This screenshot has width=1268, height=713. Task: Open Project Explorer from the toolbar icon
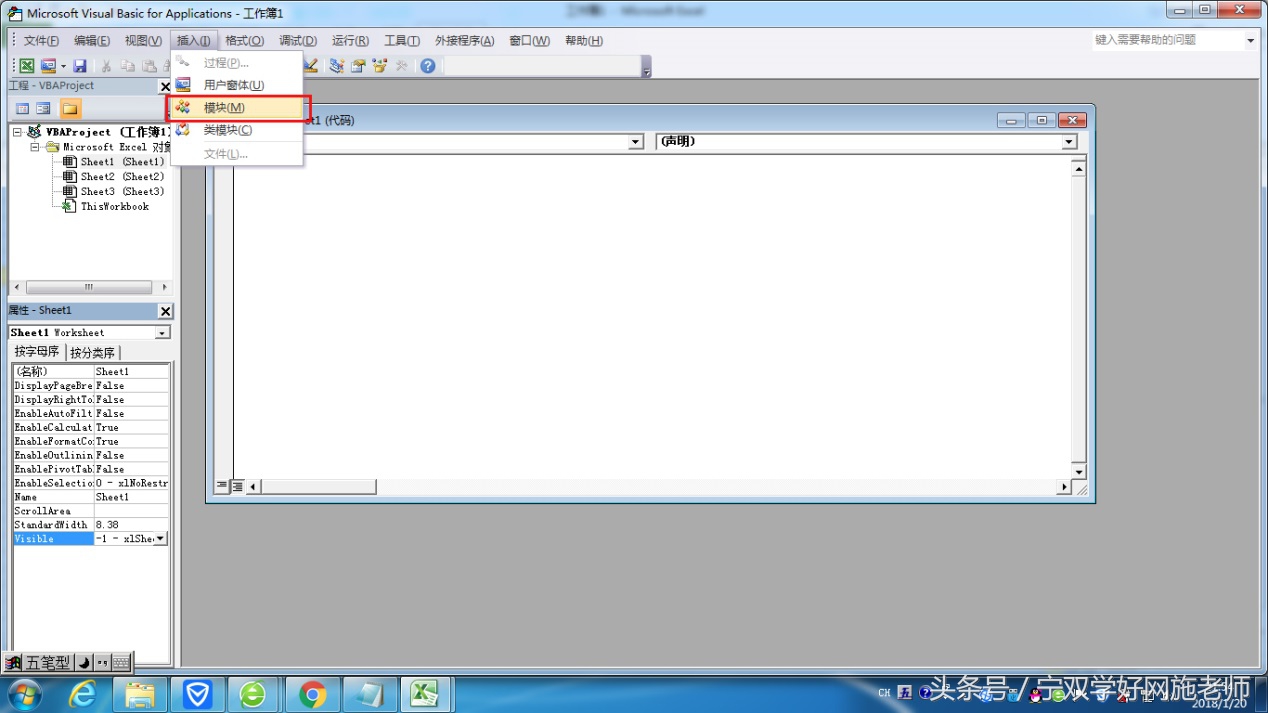(x=337, y=66)
